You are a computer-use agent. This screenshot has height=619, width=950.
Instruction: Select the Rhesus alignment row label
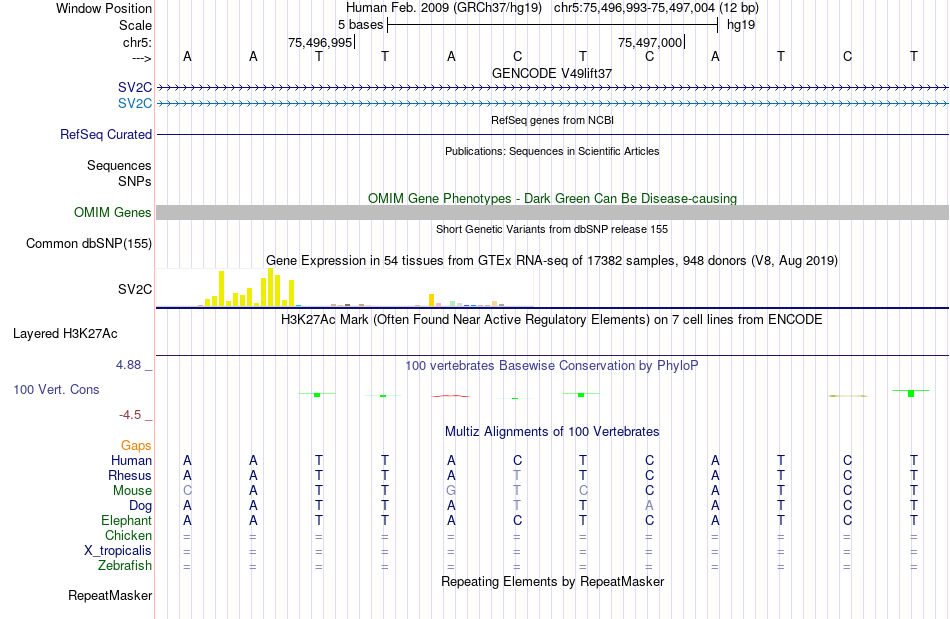coord(130,476)
